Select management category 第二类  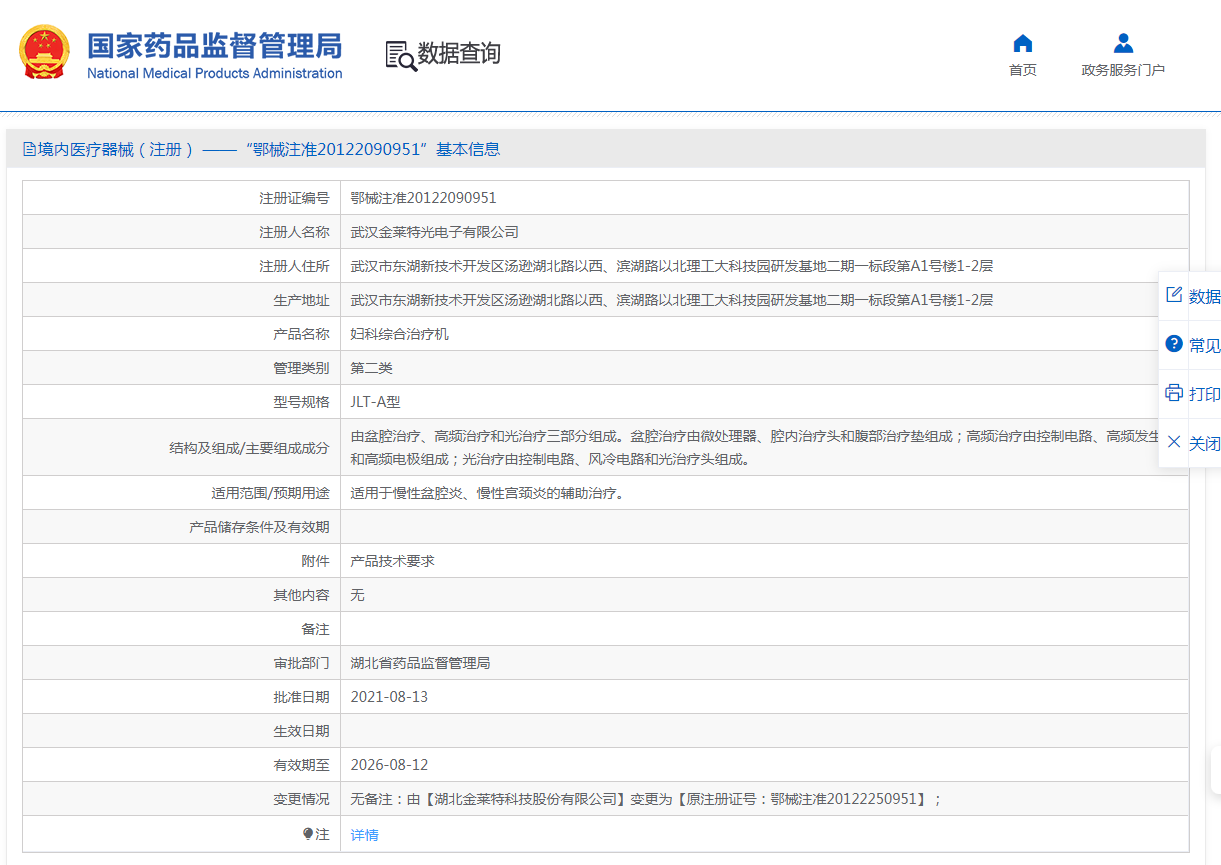(372, 368)
